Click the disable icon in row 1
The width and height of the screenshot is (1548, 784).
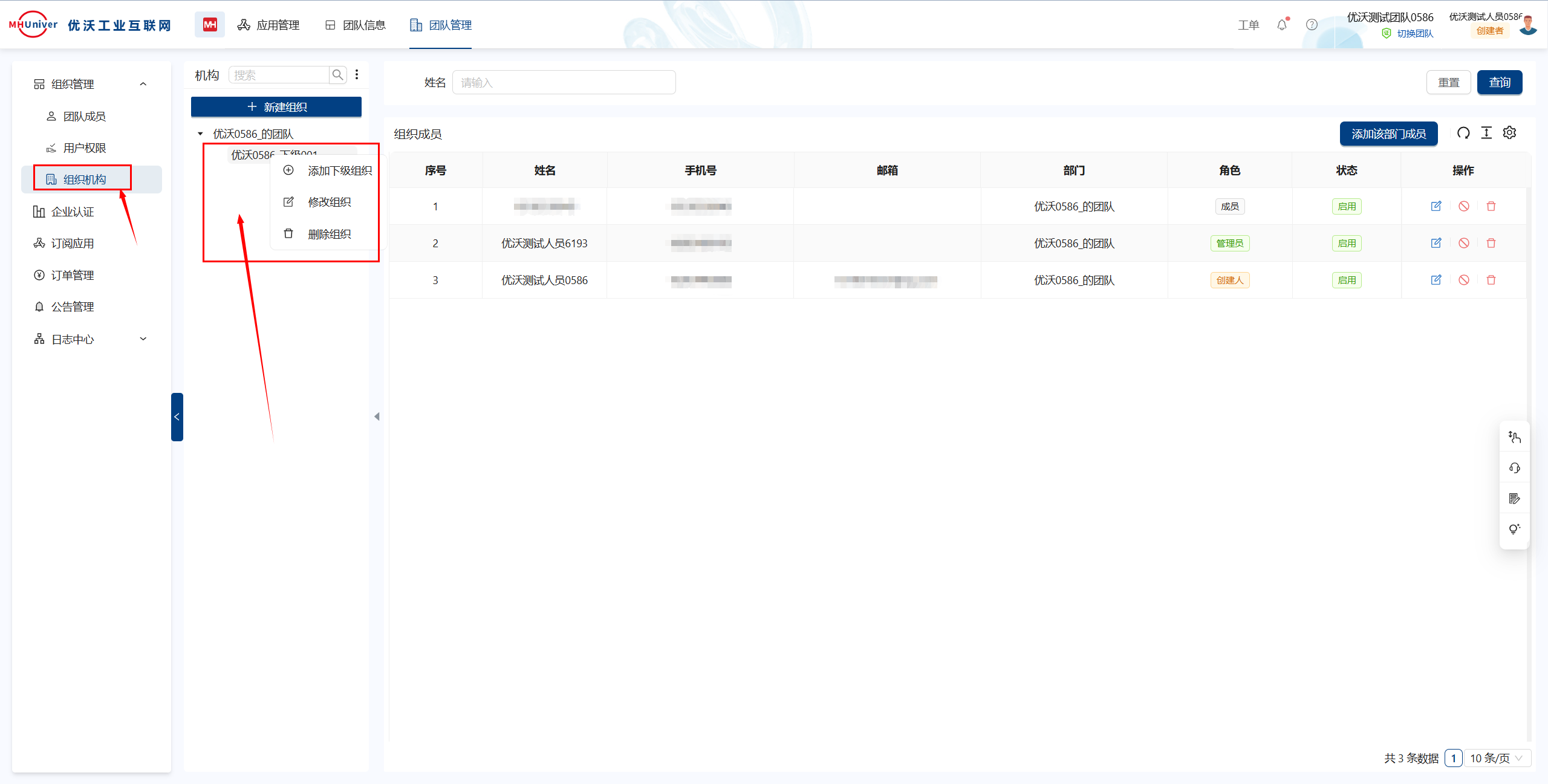coord(1463,206)
